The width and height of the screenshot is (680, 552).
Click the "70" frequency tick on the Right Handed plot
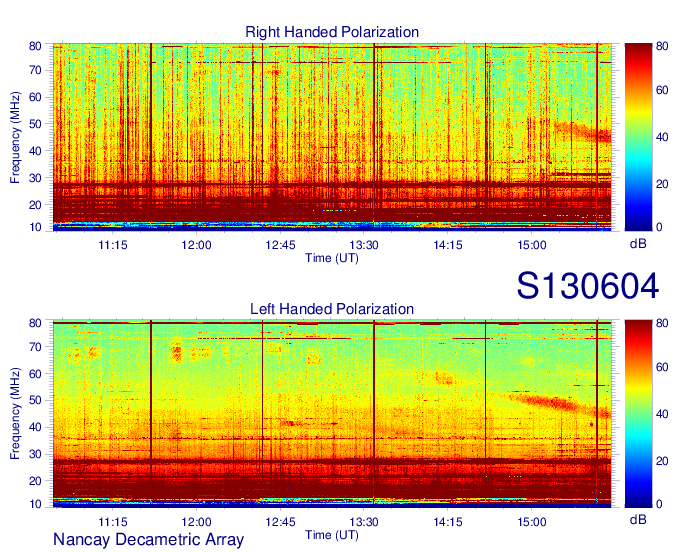pyautogui.click(x=35, y=70)
